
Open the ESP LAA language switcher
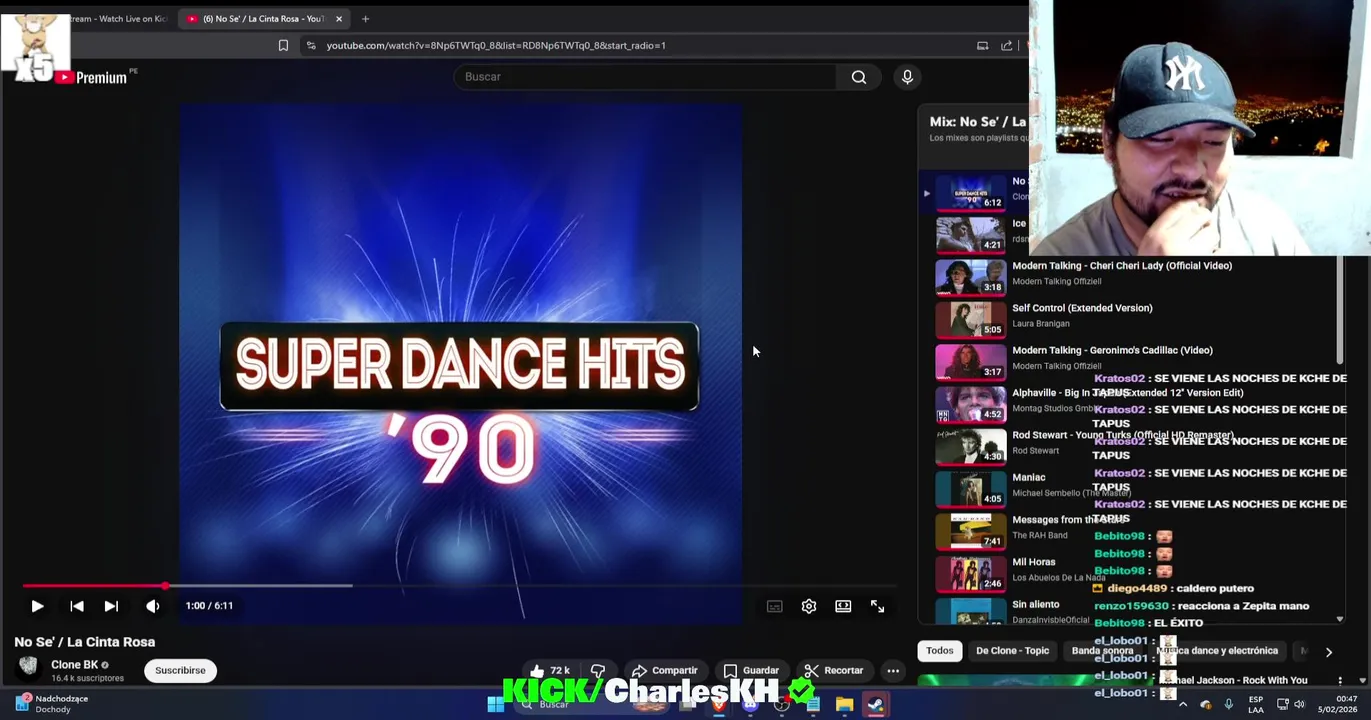point(1255,704)
